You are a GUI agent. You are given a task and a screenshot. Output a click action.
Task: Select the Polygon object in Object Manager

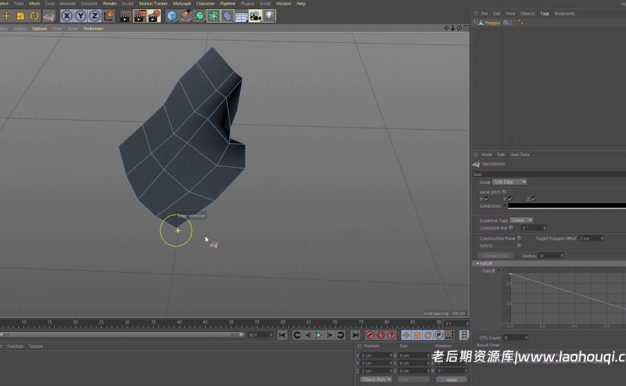(492, 23)
